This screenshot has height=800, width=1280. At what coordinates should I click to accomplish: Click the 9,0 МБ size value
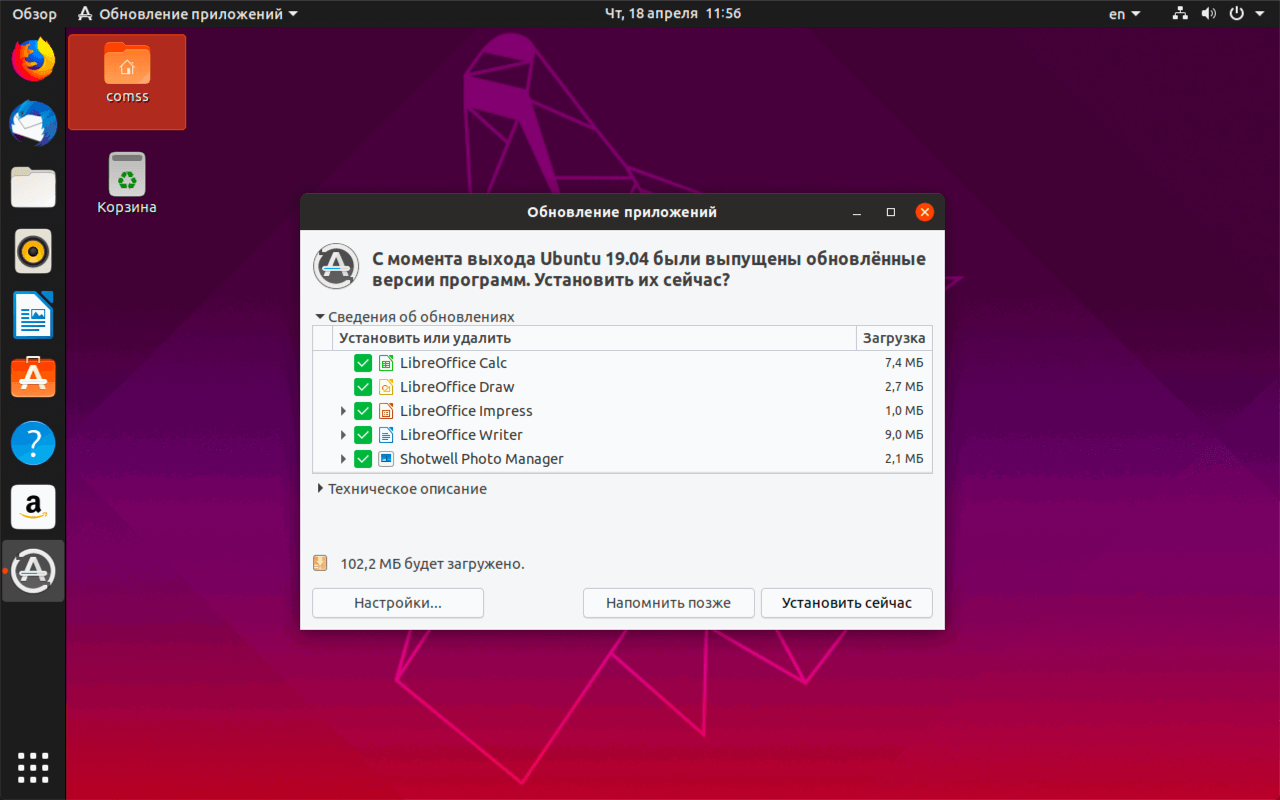tap(903, 435)
